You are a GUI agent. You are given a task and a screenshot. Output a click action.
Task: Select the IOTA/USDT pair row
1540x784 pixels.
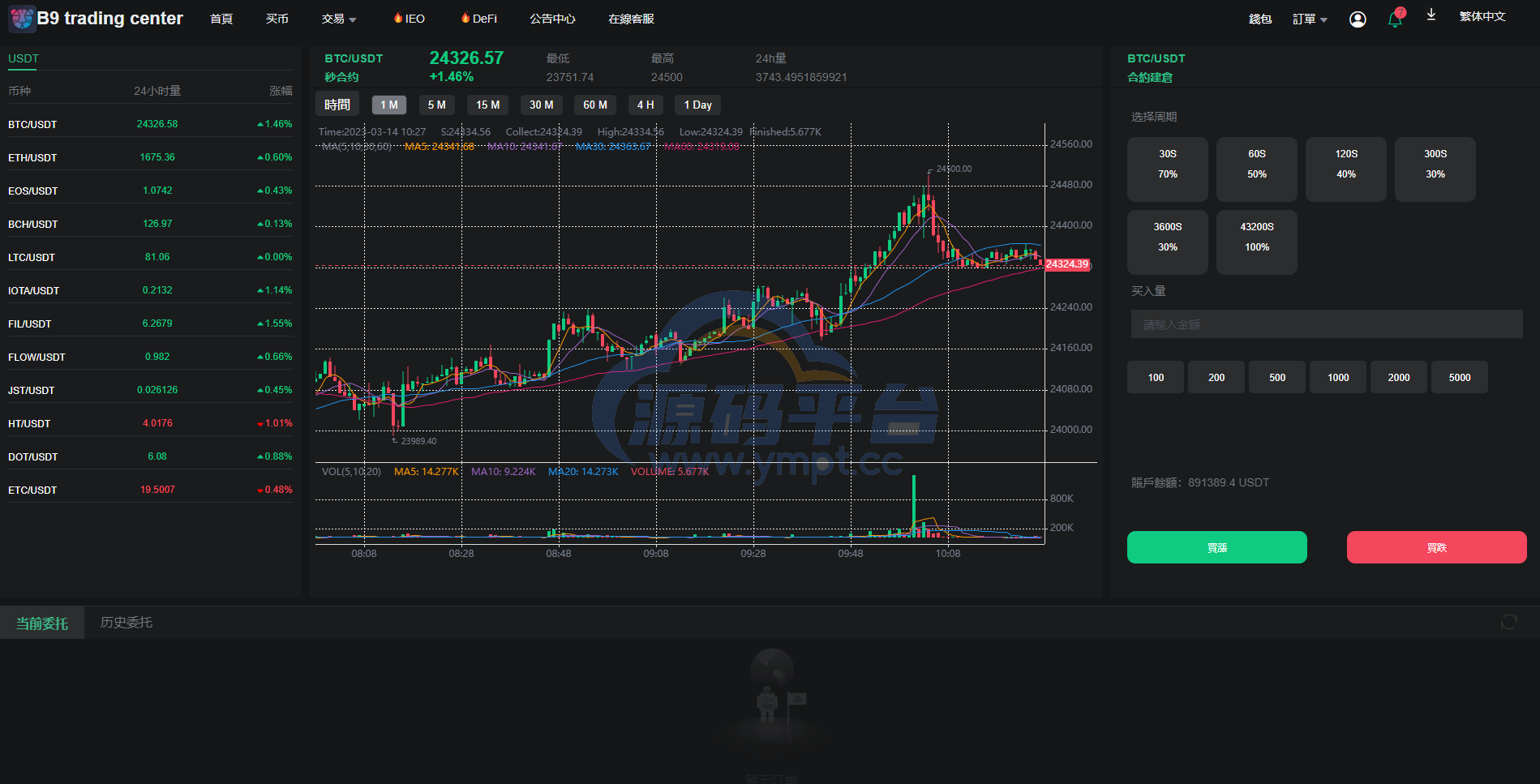pyautogui.click(x=150, y=290)
